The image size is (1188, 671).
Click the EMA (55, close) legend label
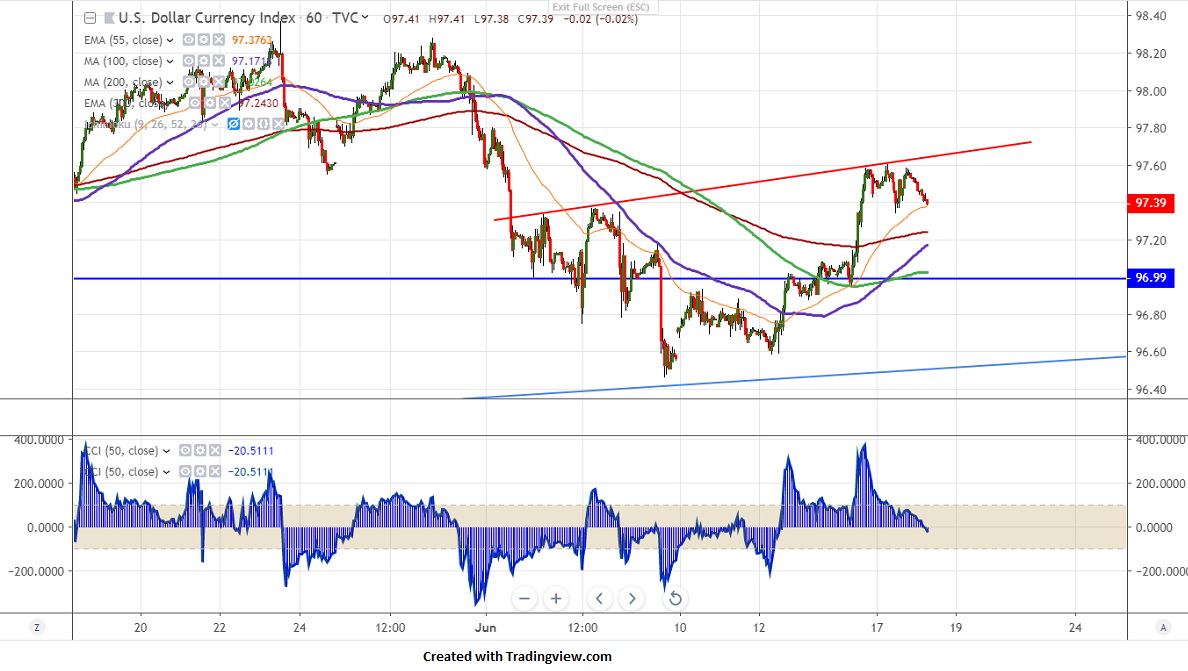pyautogui.click(x=123, y=40)
